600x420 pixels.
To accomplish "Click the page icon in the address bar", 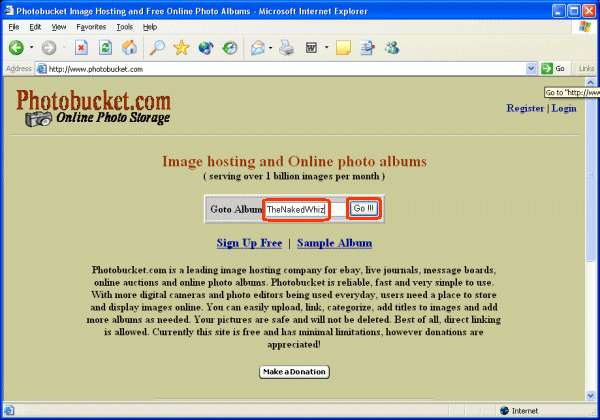I will point(41,69).
